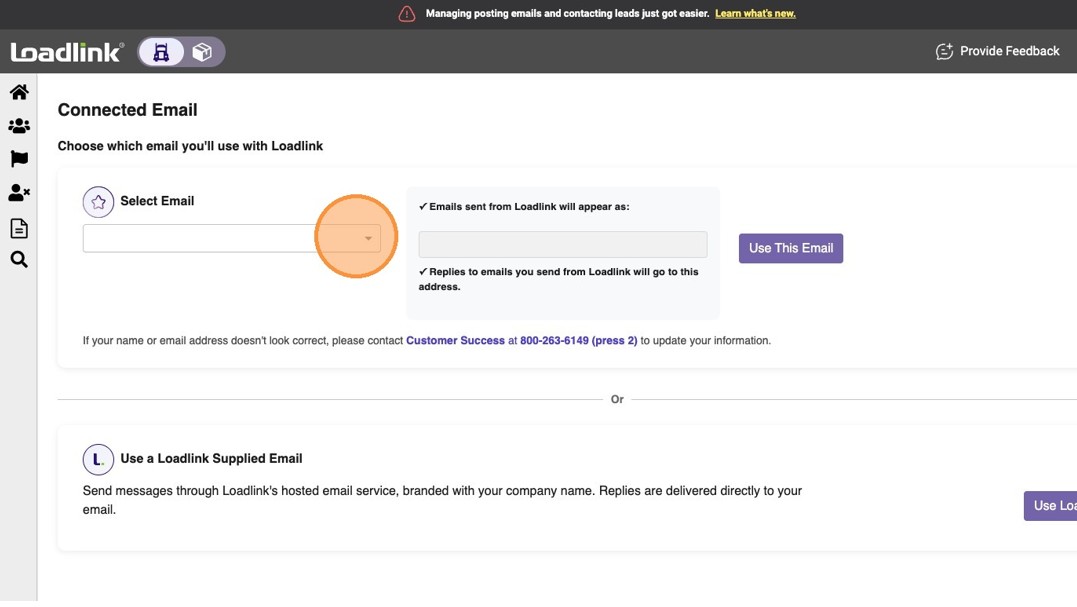
Task: Open the Customer Success link
Action: tap(455, 341)
